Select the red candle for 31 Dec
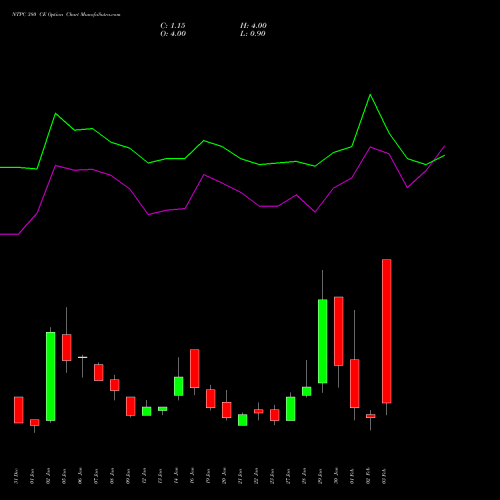500x500 pixels. 19,410
